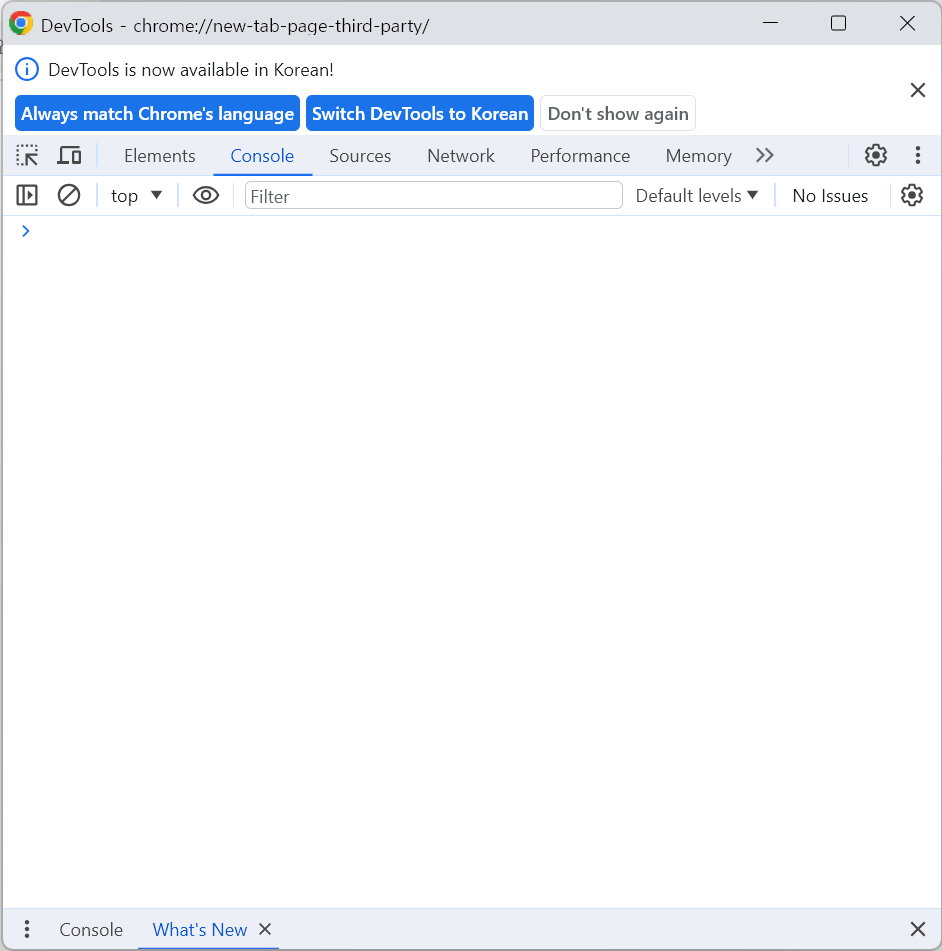942x951 pixels.
Task: Create a live expression with the eye icon
Action: point(206,195)
